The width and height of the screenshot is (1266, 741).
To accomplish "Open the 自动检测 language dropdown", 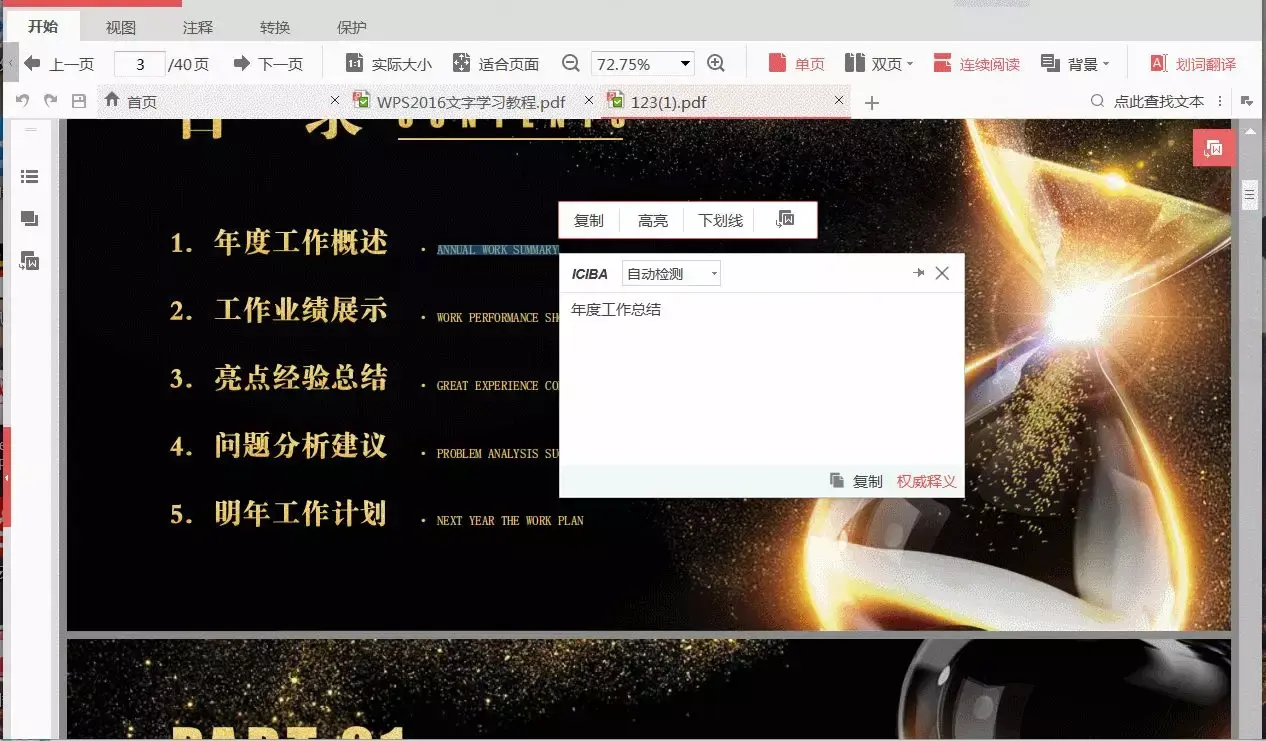I will pos(671,273).
